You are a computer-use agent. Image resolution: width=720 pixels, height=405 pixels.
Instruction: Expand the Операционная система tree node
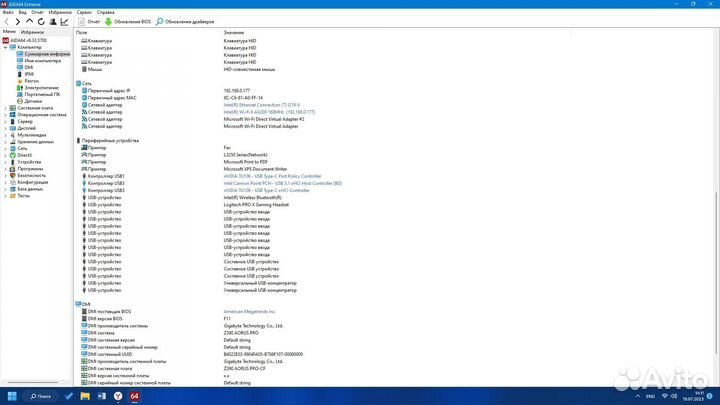click(6, 115)
